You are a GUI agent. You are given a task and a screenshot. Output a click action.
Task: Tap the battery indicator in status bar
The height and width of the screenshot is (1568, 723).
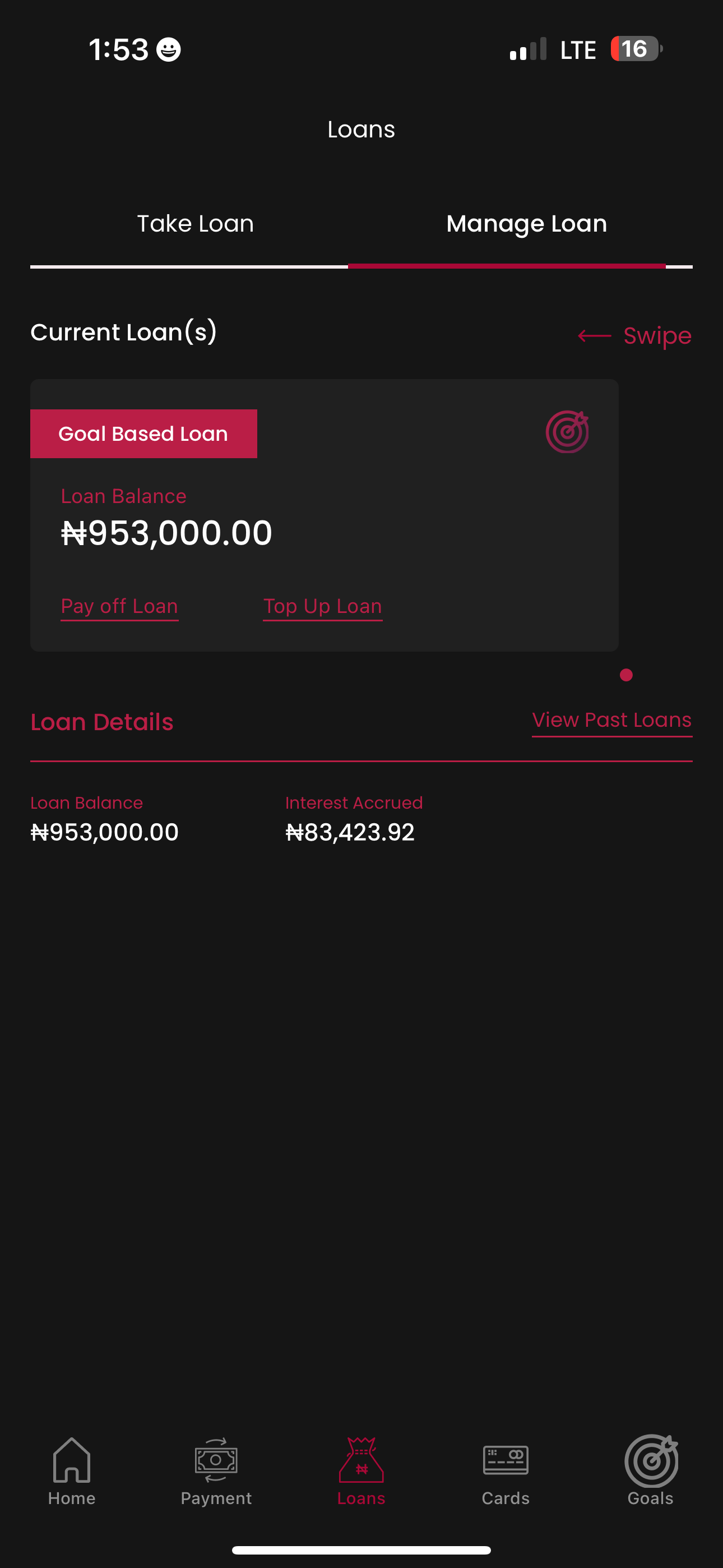[x=636, y=49]
